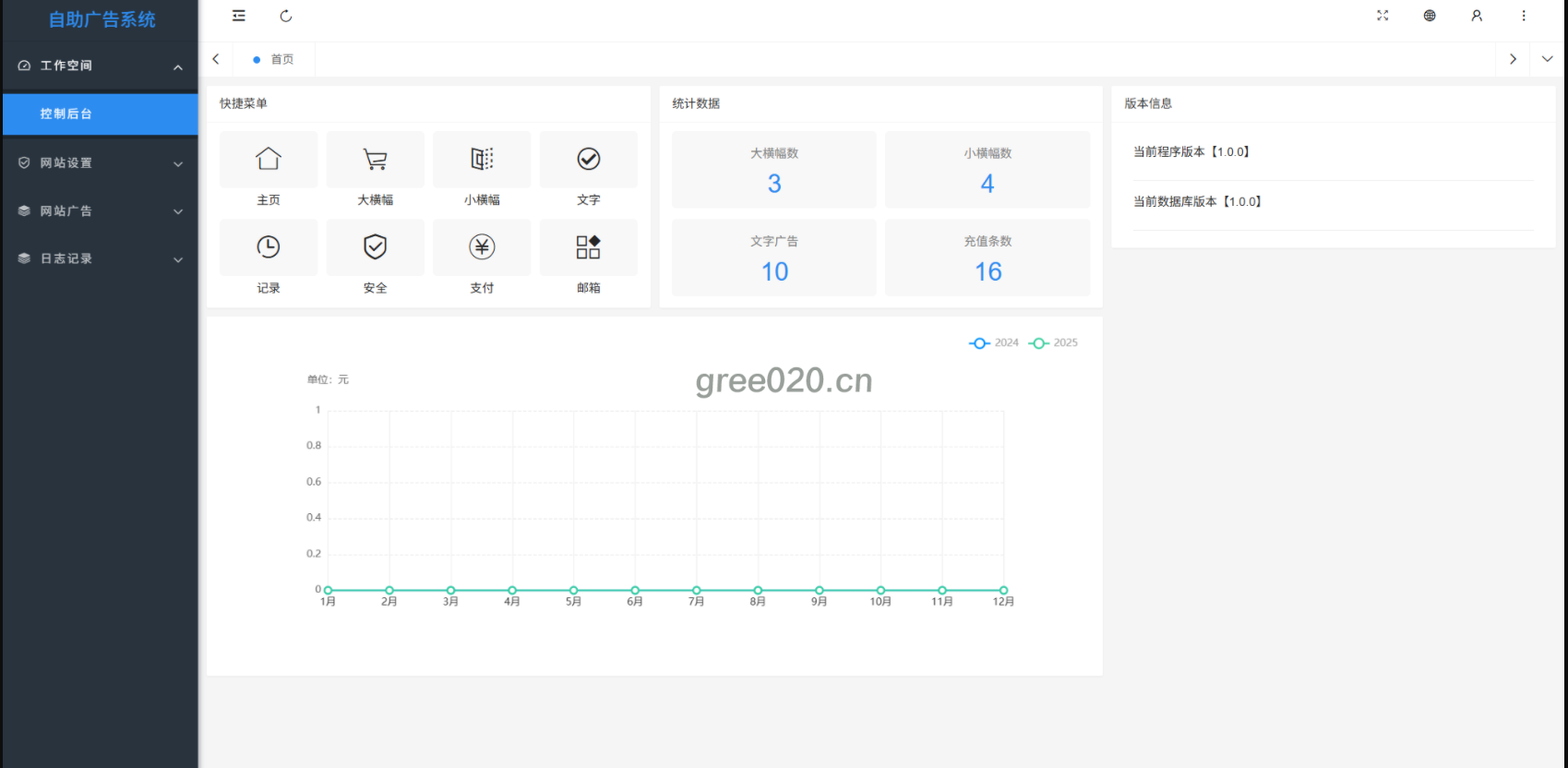
Task: Expand the 日志记录 sidebar menu
Action: (x=100, y=259)
